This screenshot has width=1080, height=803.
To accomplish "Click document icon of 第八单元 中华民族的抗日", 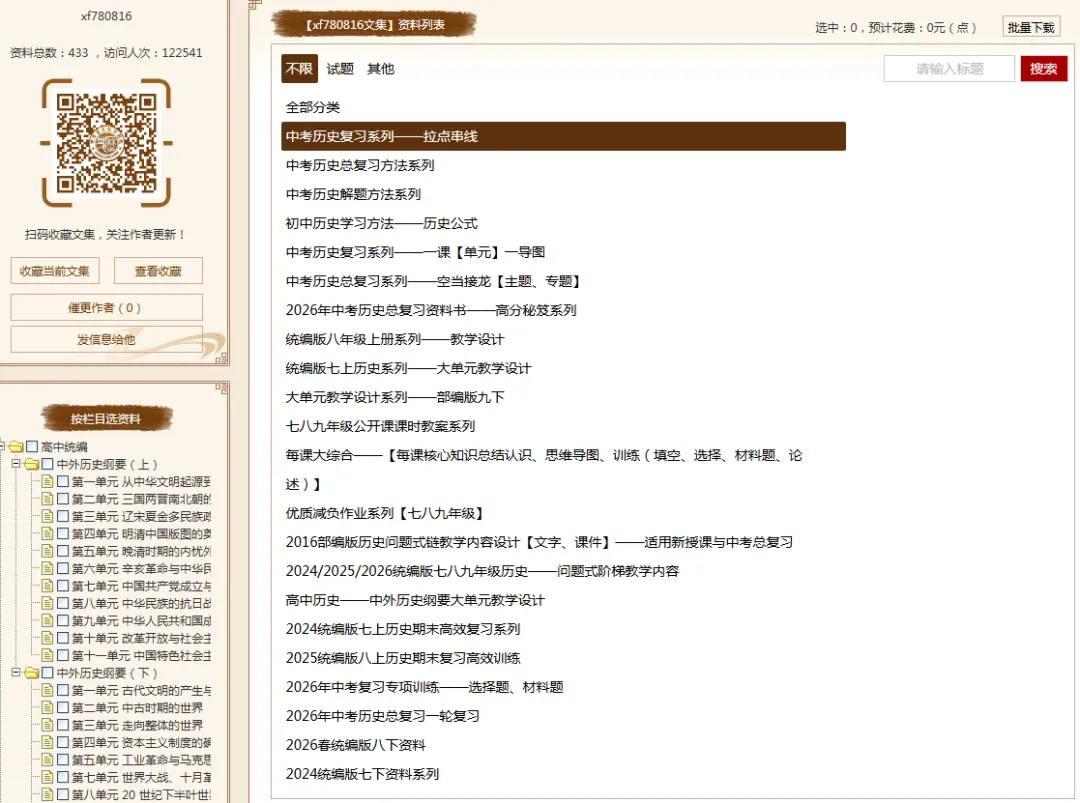I will (x=48, y=603).
